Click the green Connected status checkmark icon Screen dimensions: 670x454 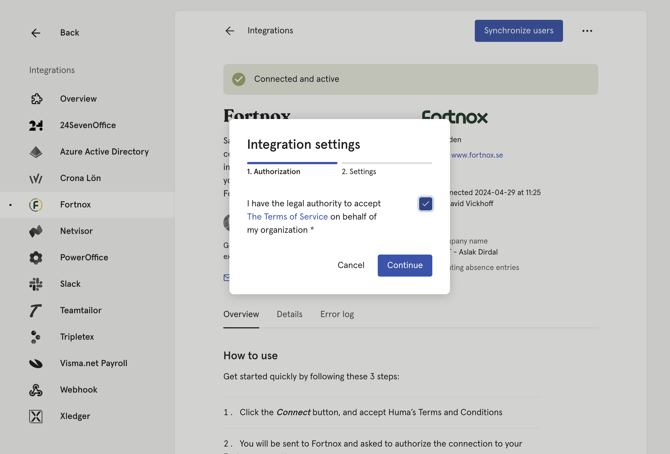pos(238,79)
